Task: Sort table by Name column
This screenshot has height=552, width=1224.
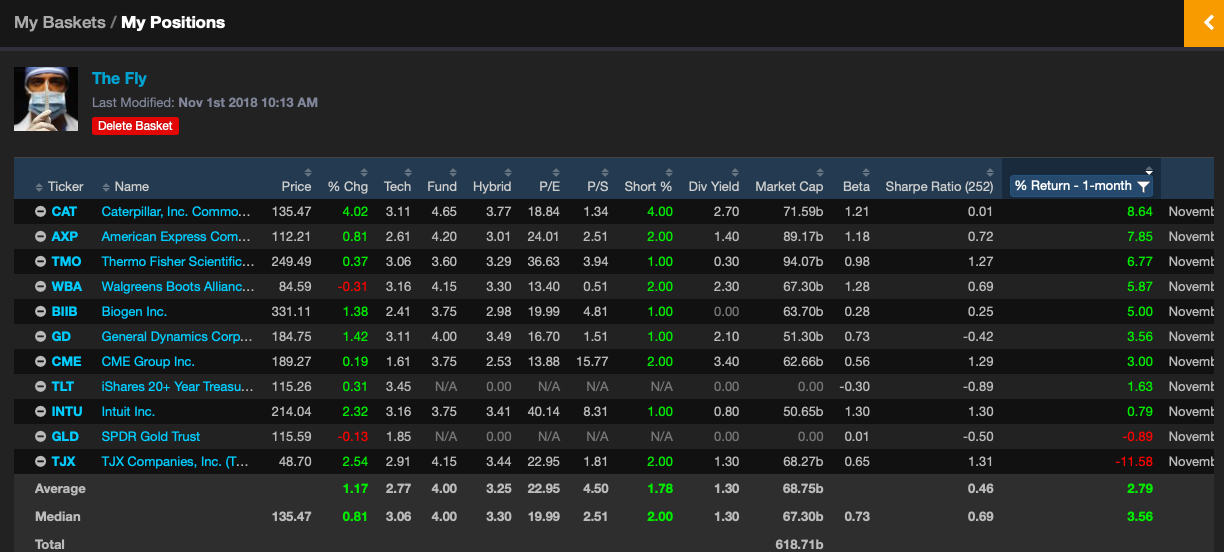Action: [x=126, y=186]
